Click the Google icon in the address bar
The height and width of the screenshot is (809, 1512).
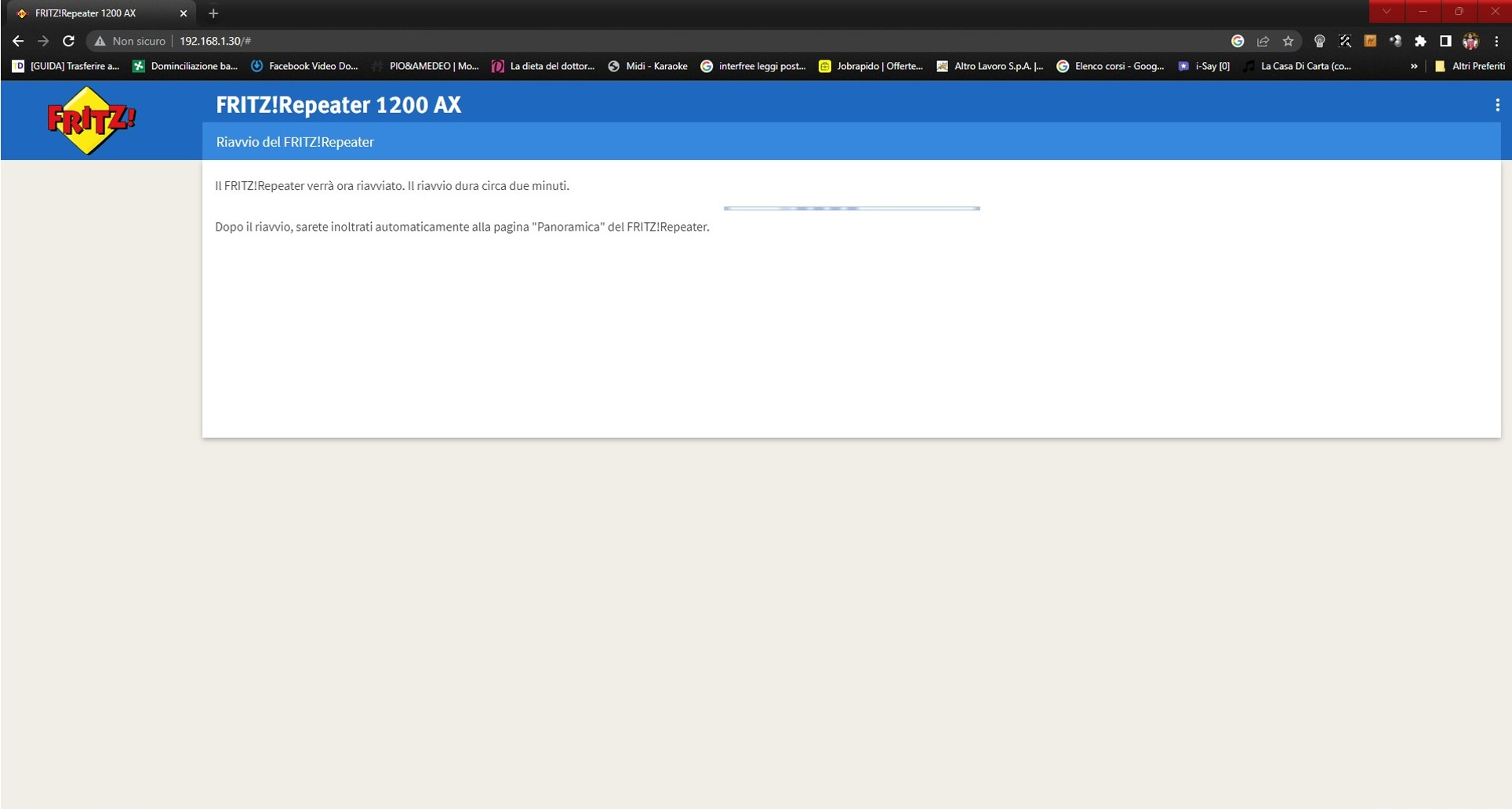click(x=1238, y=41)
